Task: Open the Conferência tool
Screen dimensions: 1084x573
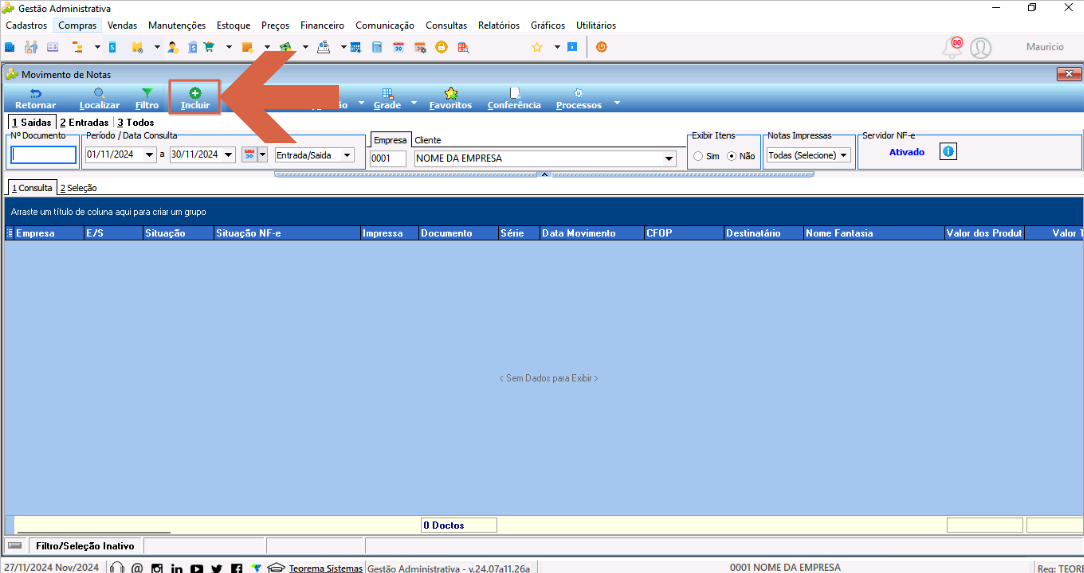Action: (514, 98)
